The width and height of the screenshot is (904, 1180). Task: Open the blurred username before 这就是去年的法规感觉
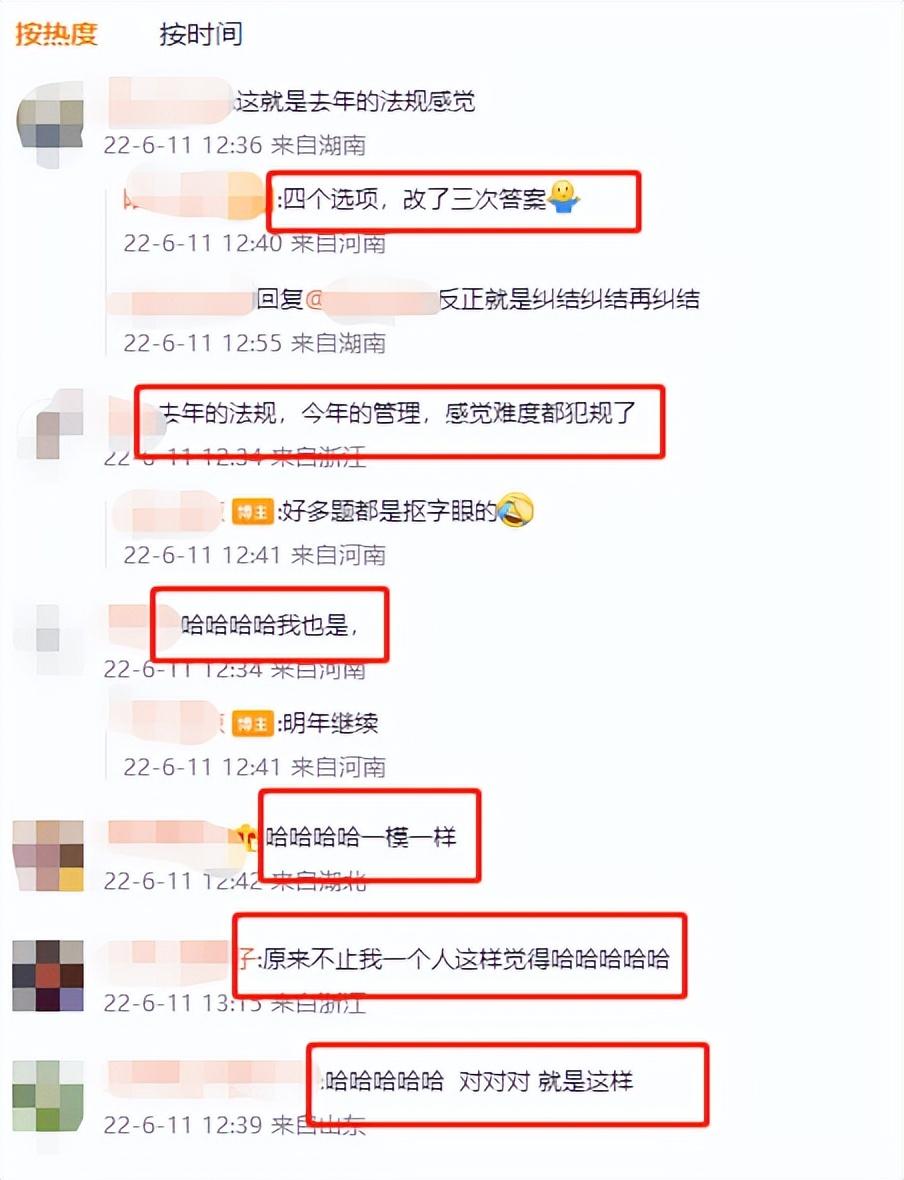(x=170, y=101)
